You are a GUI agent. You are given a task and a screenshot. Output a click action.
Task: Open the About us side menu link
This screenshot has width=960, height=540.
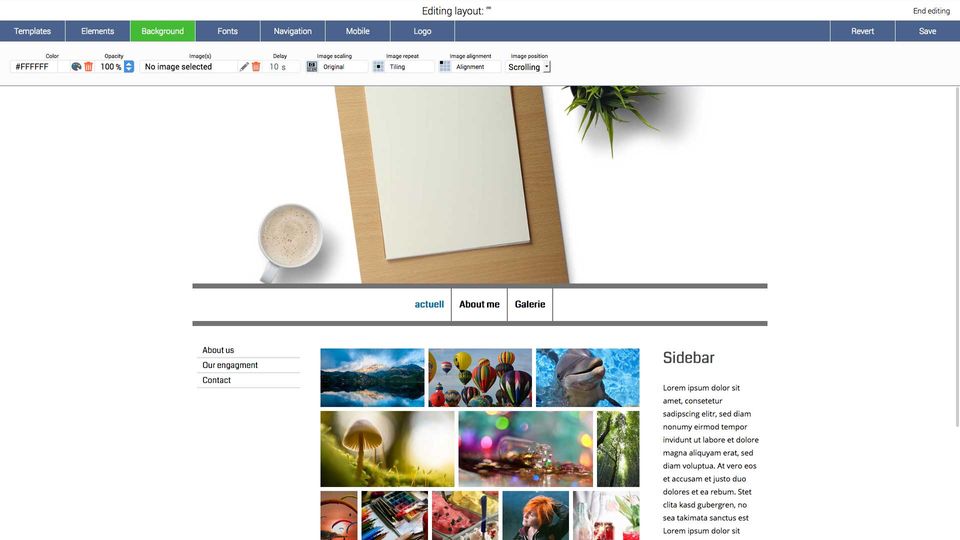(218, 350)
